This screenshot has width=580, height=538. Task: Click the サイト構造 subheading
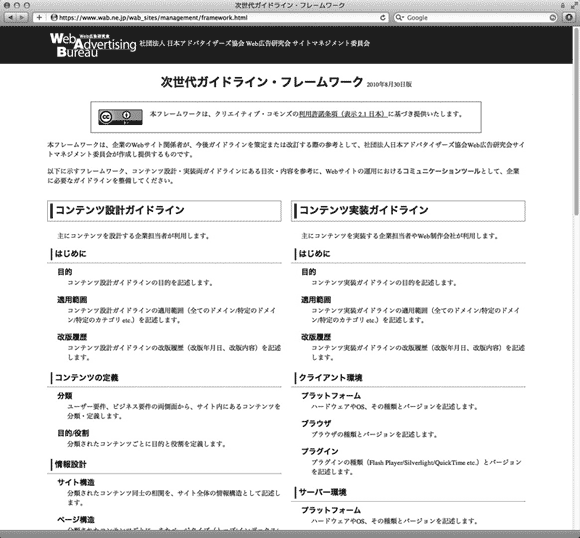pos(76,482)
